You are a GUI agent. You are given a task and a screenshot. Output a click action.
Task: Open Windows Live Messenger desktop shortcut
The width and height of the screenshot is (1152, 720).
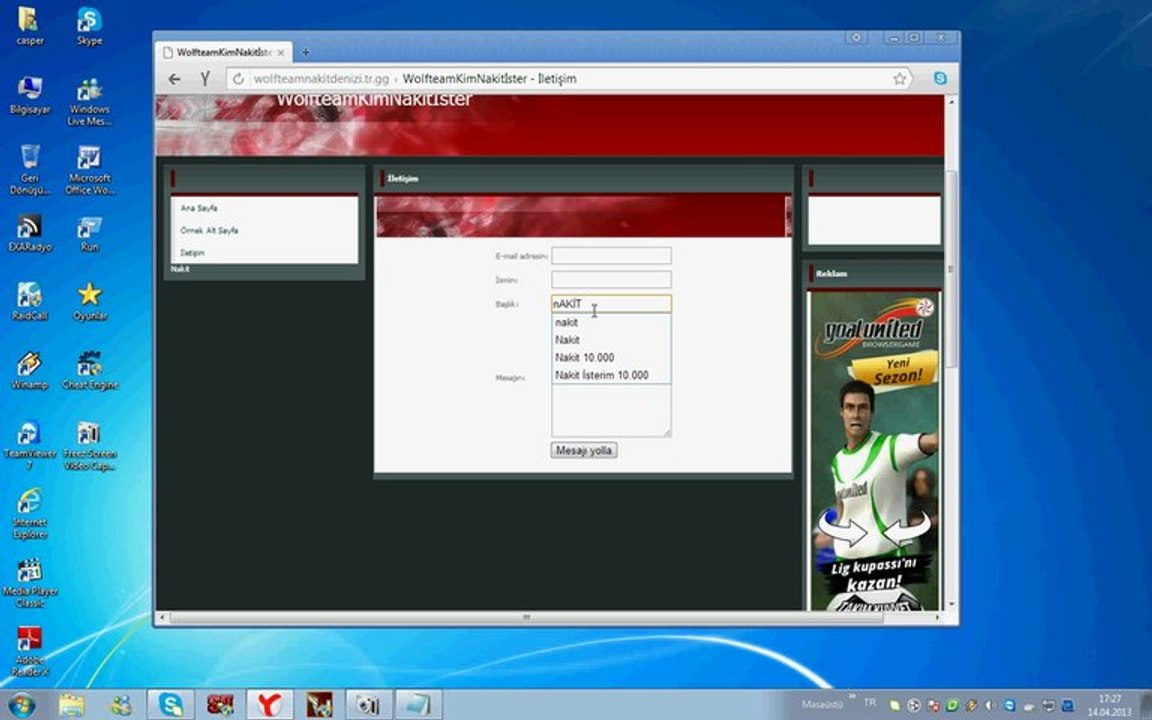pyautogui.click(x=90, y=101)
